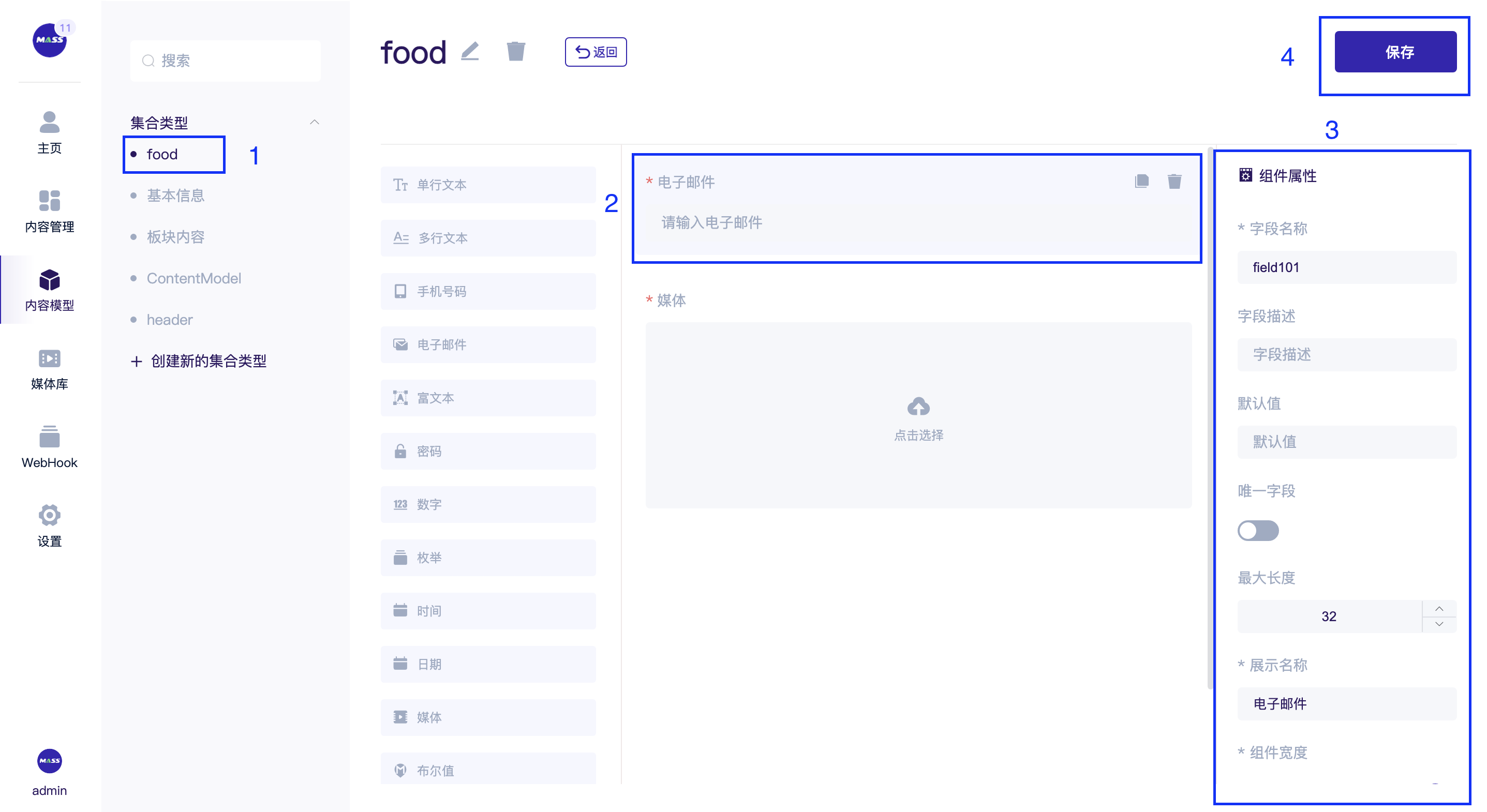Viewport: 1487px width, 812px height.
Task: Click the 返回 button
Action: (x=596, y=52)
